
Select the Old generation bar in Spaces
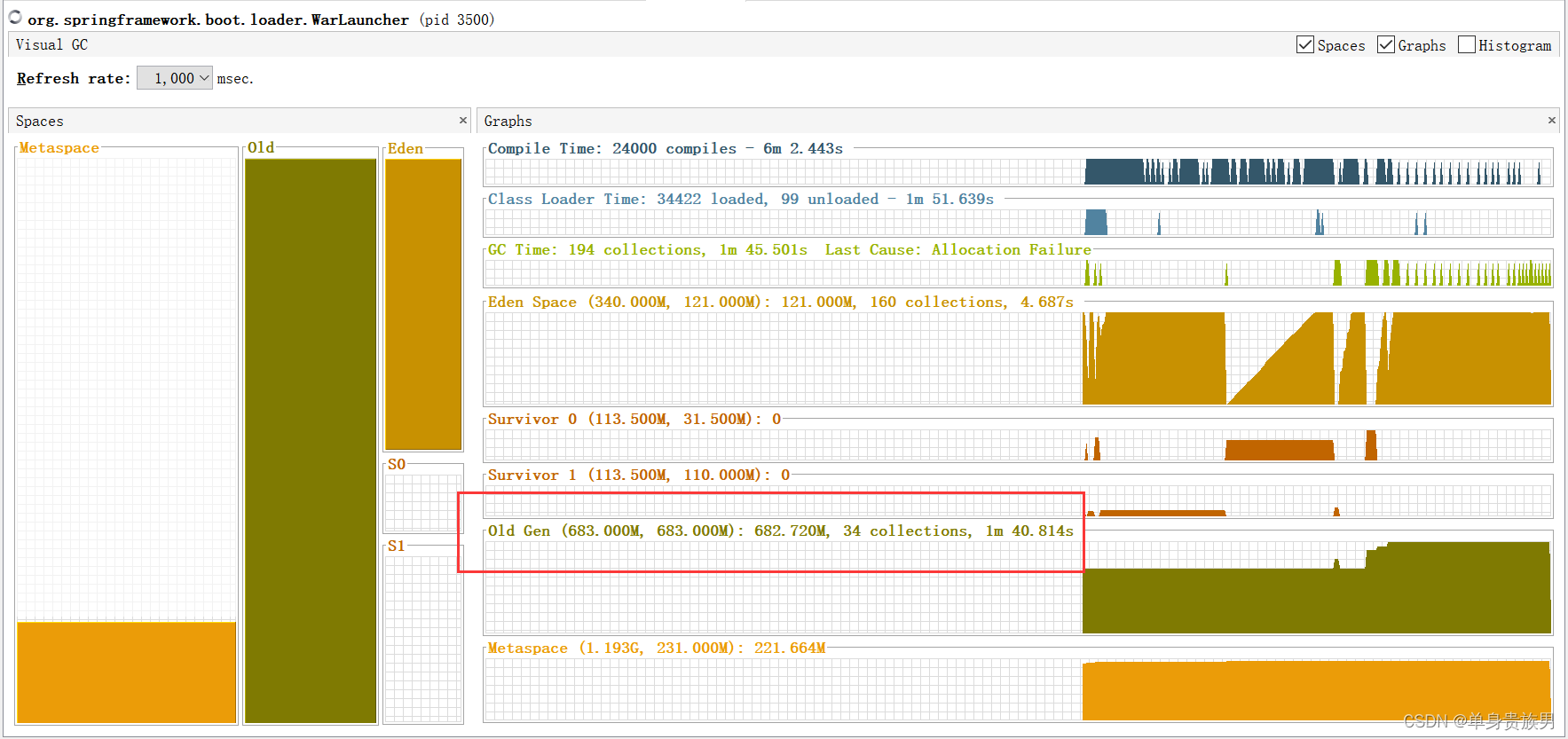[311, 441]
